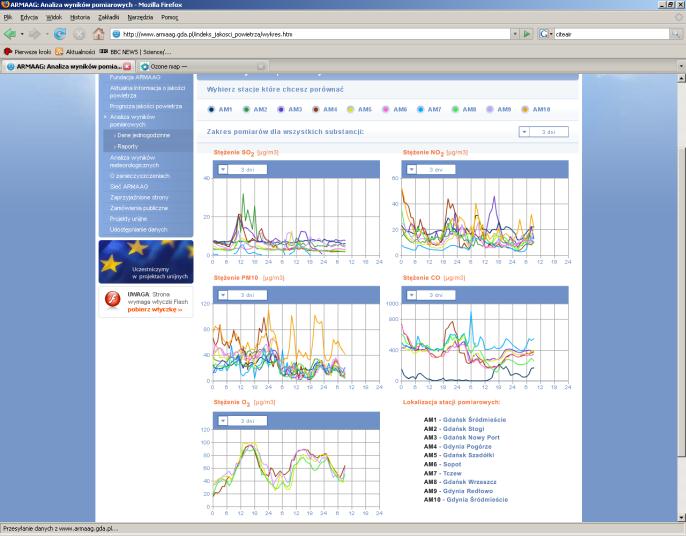
Task: Go to the Home page icon
Action: [x=98, y=34]
